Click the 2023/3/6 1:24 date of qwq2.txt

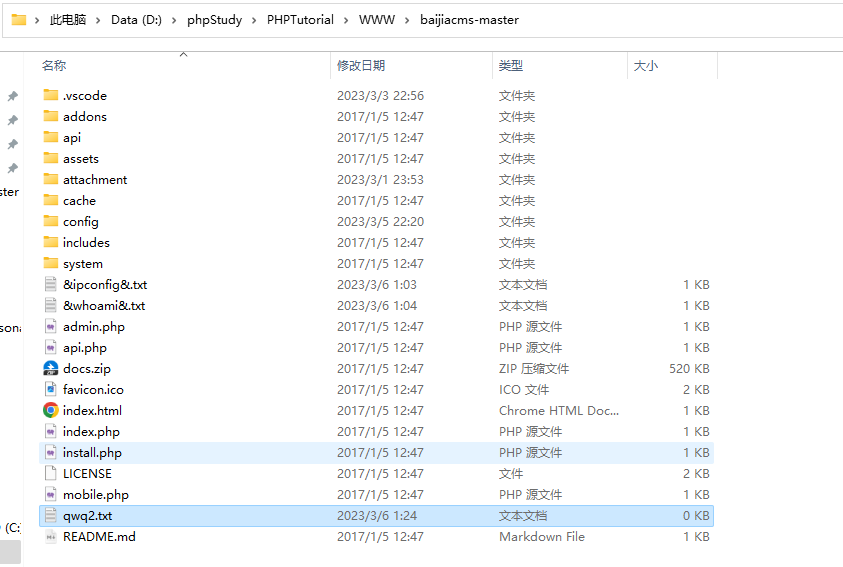coord(377,516)
